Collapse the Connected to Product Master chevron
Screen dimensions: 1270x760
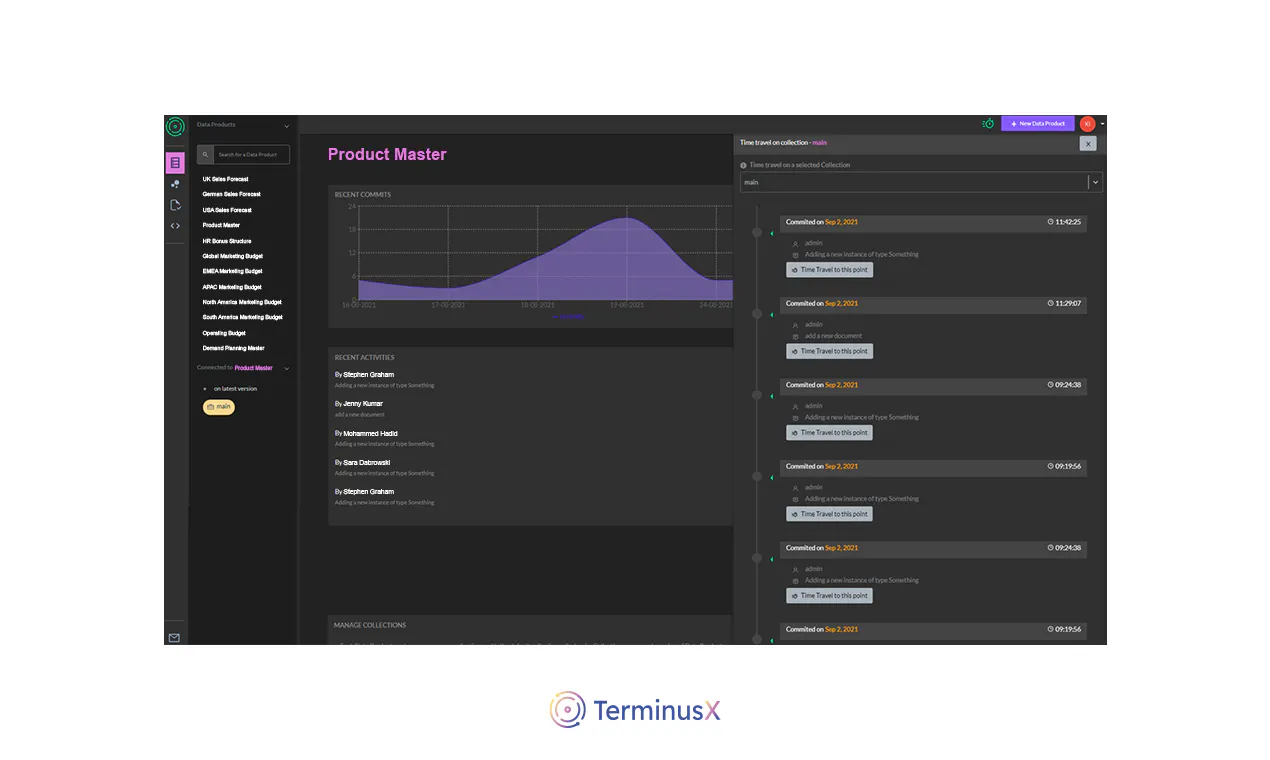[287, 368]
